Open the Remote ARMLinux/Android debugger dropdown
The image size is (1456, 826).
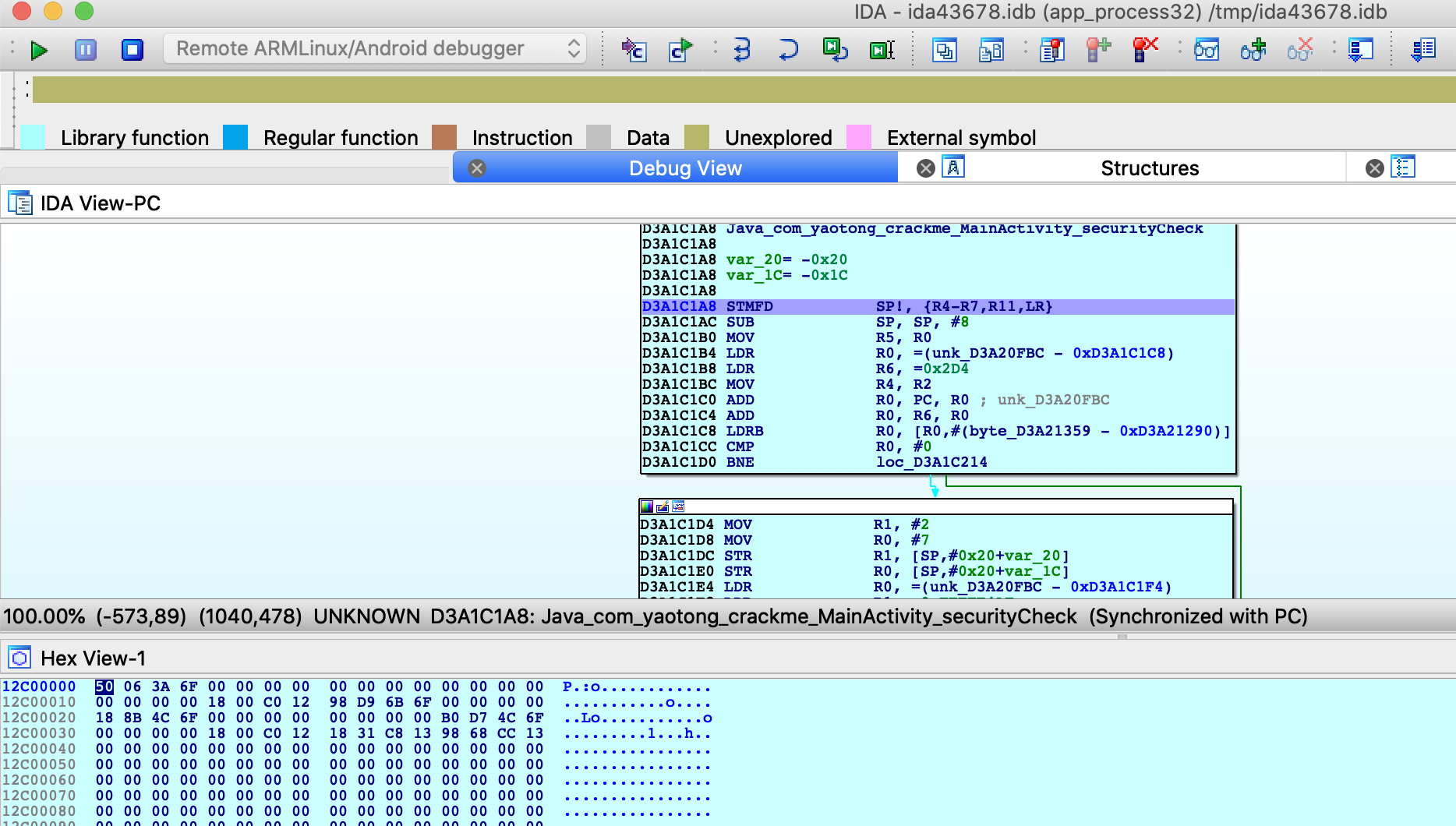tap(375, 48)
